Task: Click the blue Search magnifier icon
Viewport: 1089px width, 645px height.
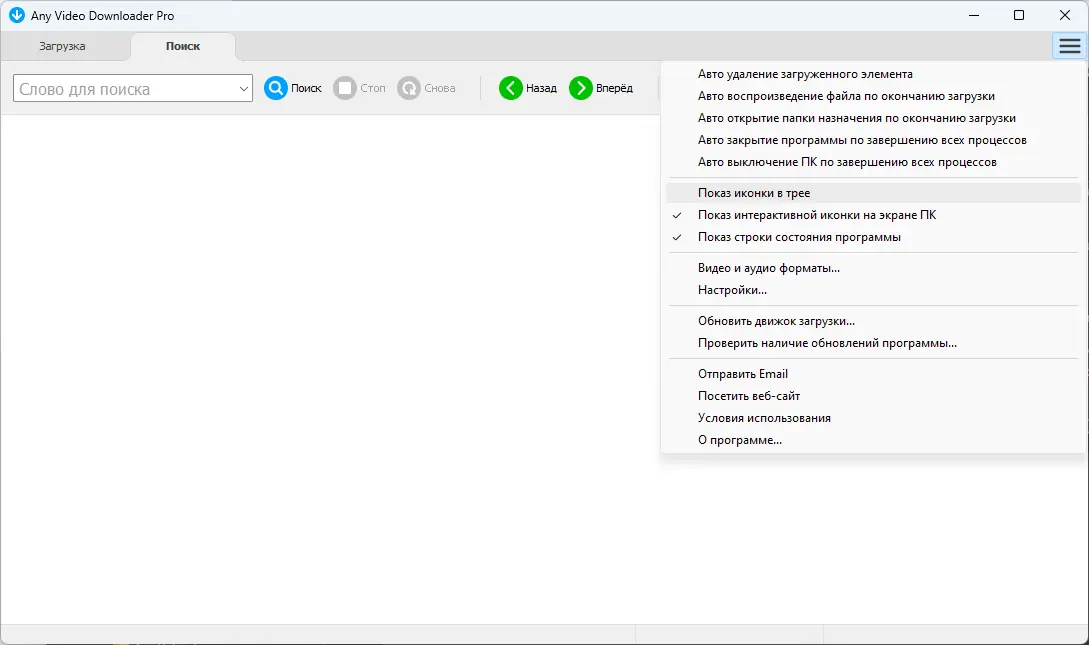Action: click(x=276, y=88)
